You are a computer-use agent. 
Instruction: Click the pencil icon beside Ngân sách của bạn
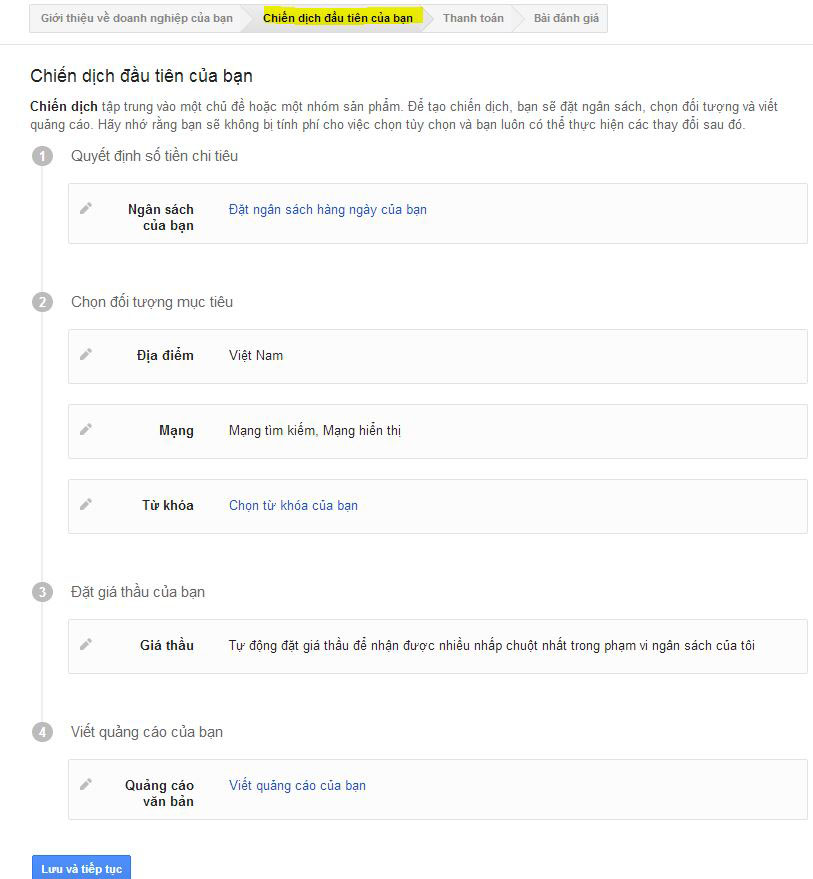pyautogui.click(x=86, y=209)
